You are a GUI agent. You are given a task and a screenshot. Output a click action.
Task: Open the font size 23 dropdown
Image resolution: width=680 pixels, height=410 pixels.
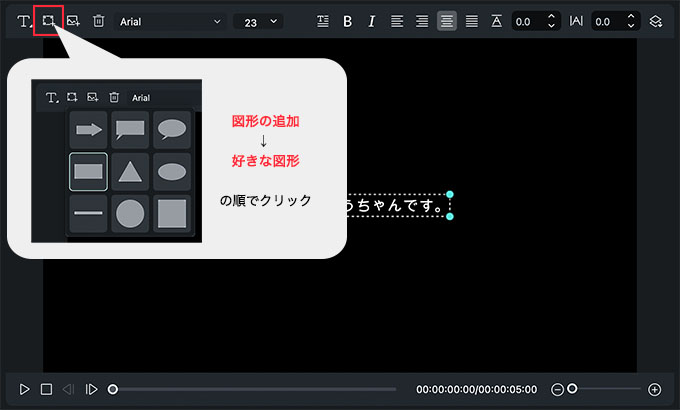(257, 21)
